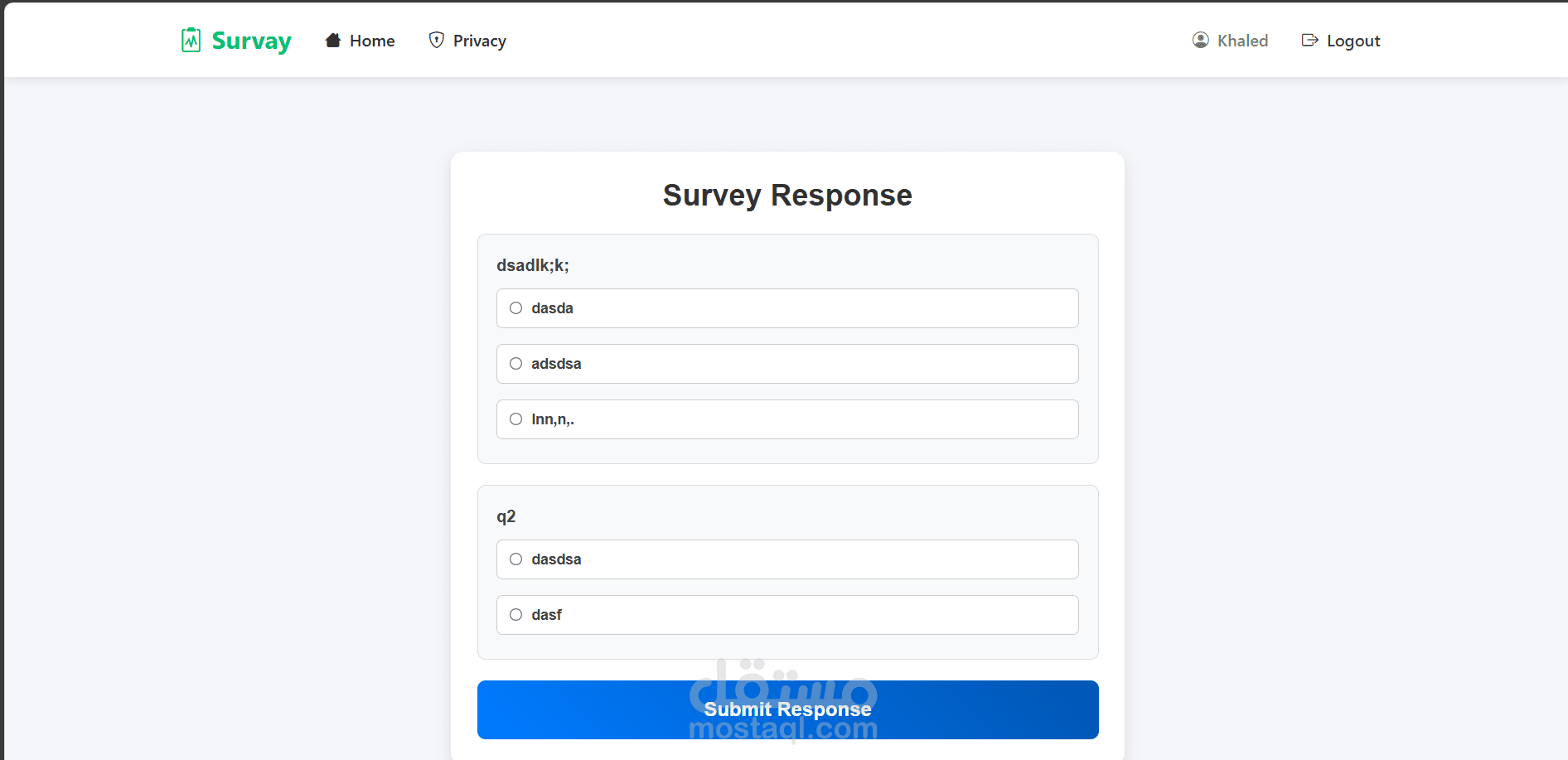Image resolution: width=1568 pixels, height=760 pixels.
Task: Click the adsdsa option label text
Action: click(556, 364)
